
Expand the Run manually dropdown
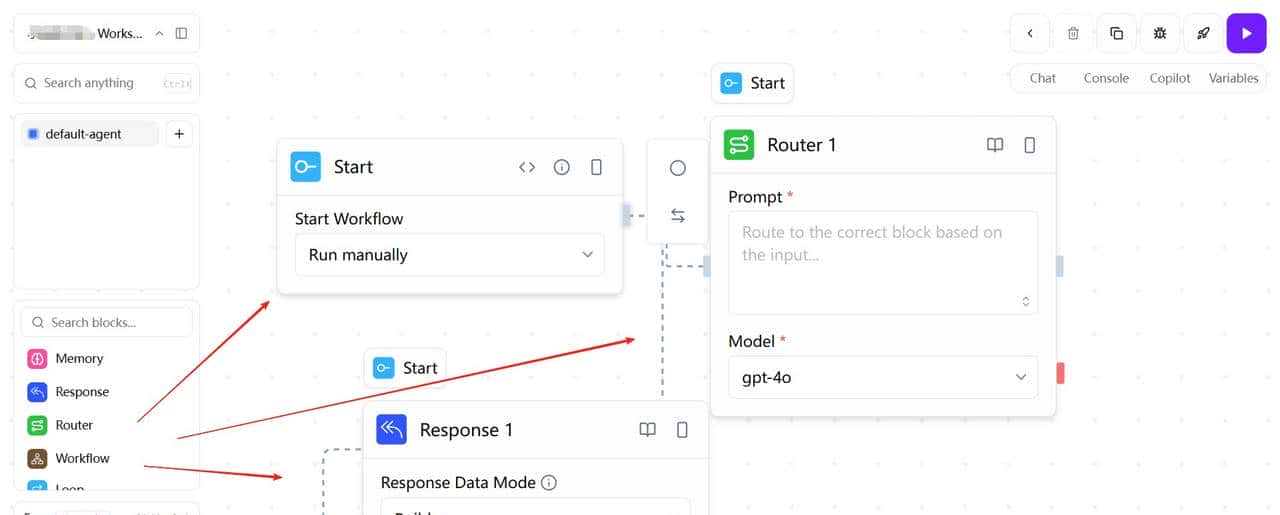(x=450, y=255)
